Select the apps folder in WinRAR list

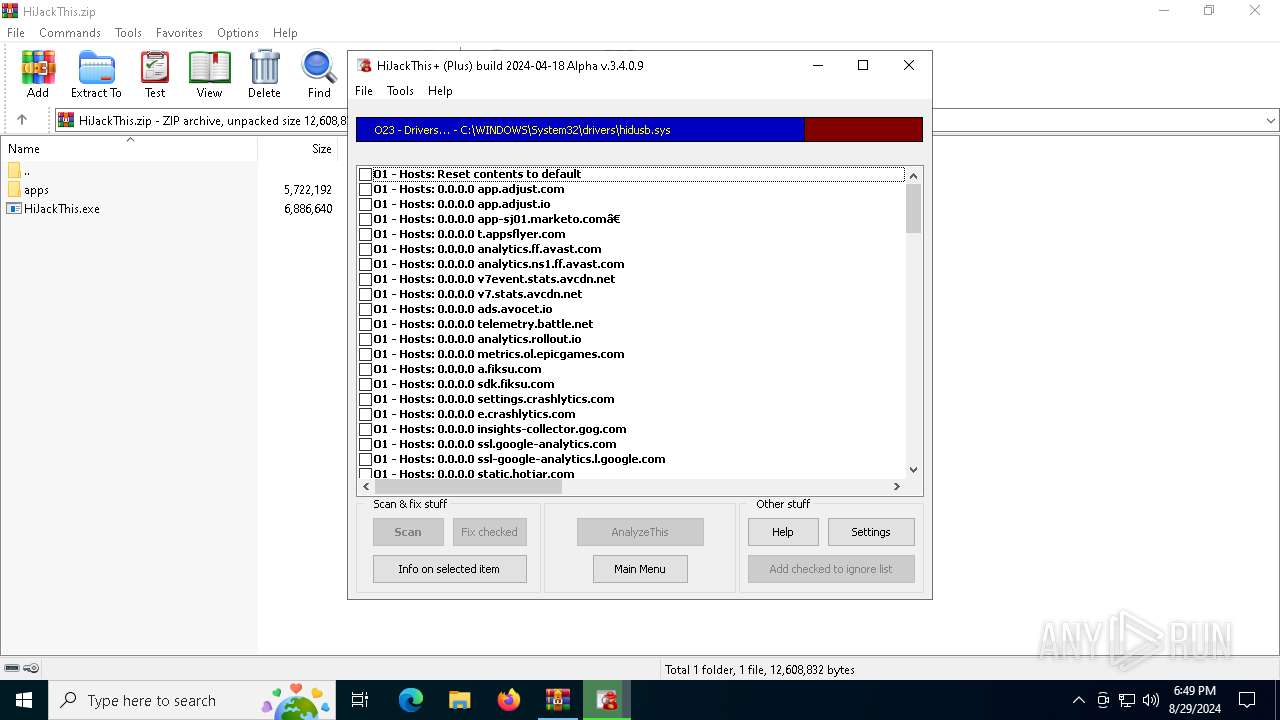(x=36, y=190)
